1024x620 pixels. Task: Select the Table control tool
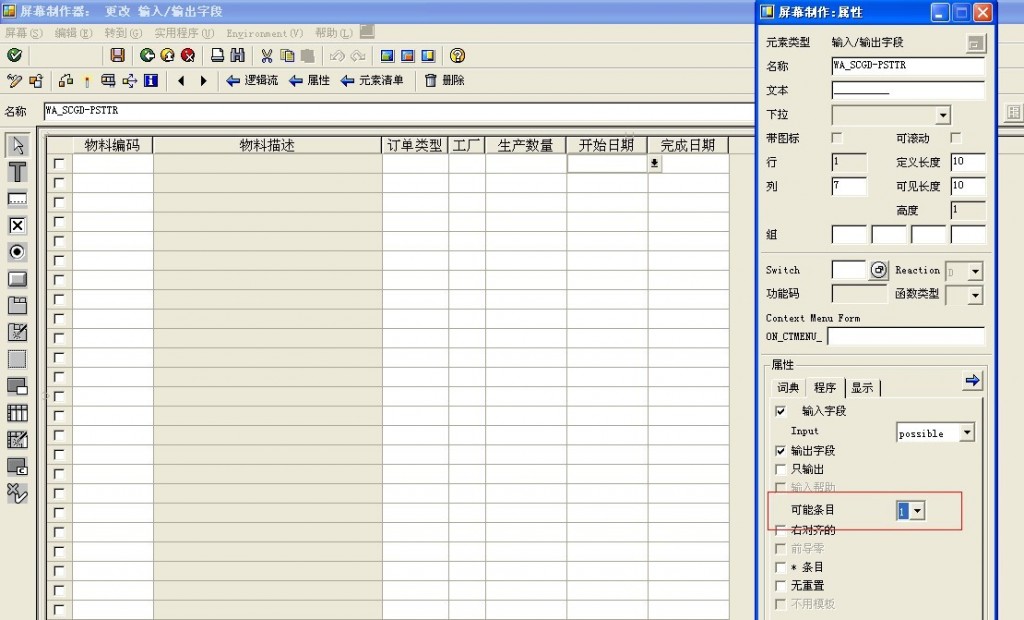tap(17, 413)
